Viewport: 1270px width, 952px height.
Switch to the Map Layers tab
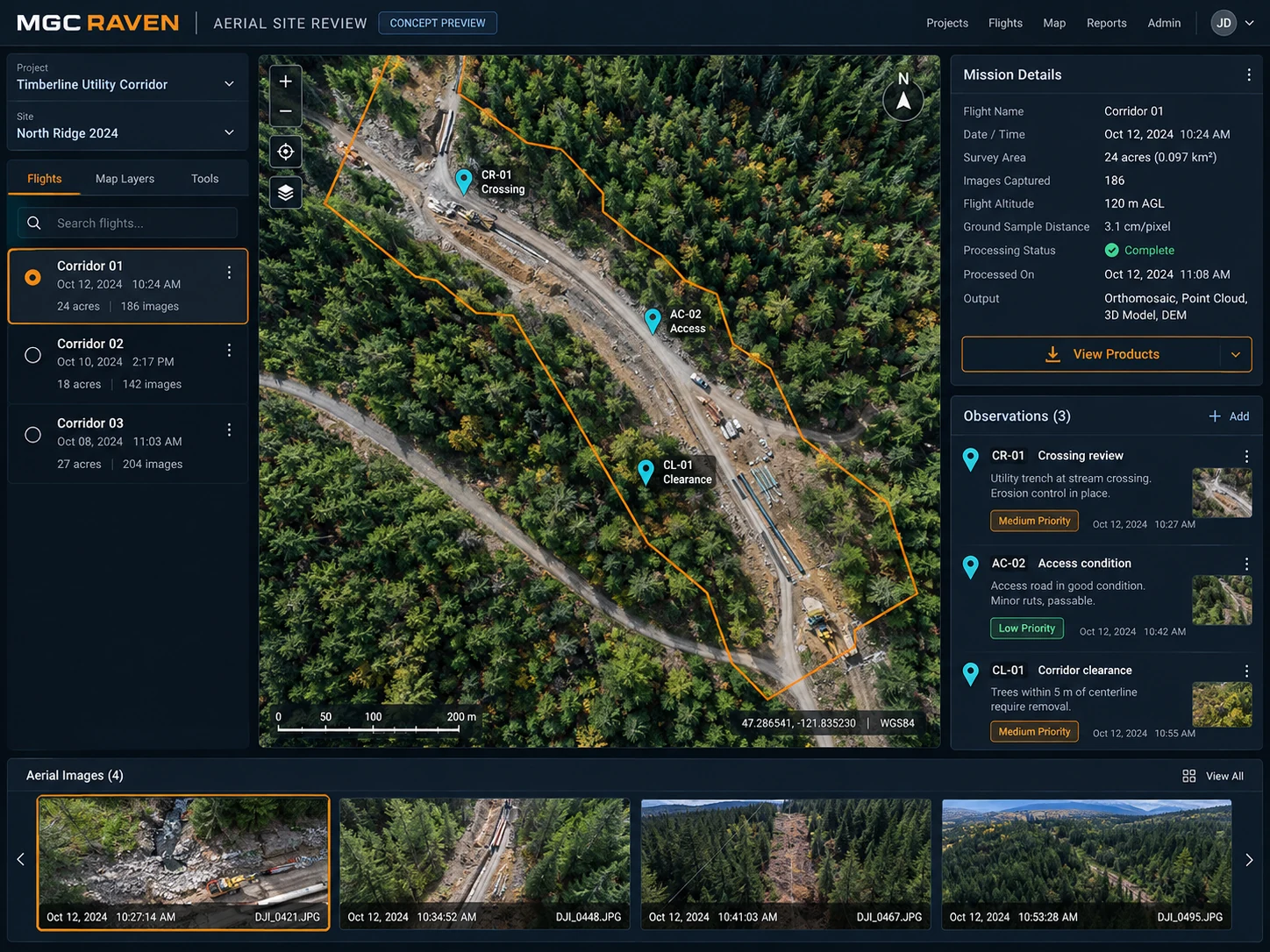coord(125,179)
